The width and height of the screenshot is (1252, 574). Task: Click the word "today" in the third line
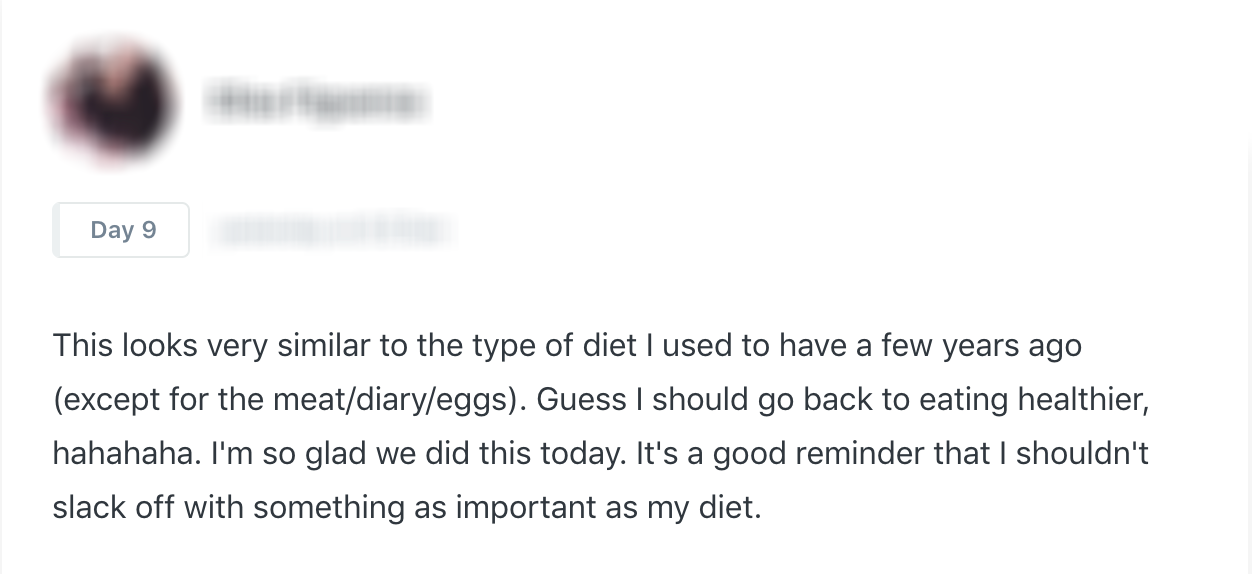click(593, 454)
